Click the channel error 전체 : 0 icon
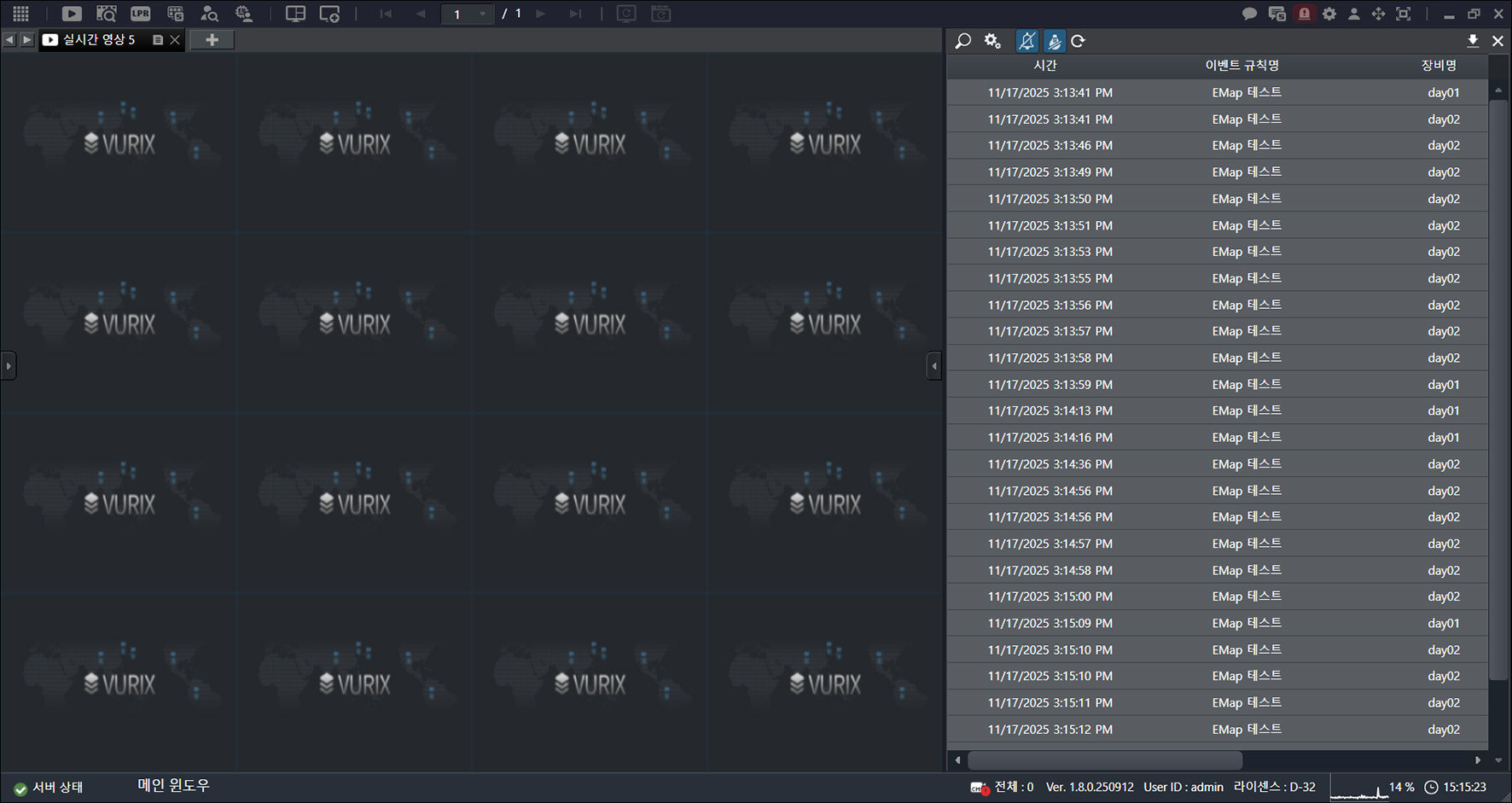 pos(980,788)
